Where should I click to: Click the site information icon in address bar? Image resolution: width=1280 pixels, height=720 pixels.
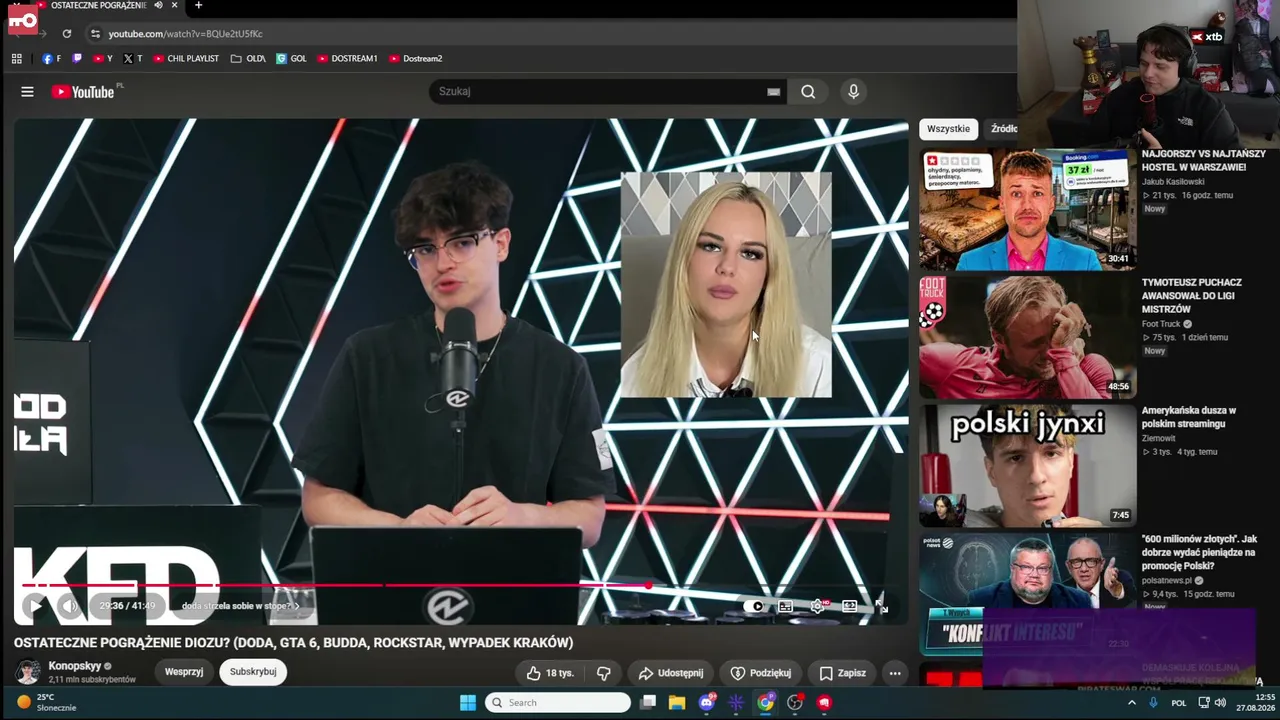95,33
